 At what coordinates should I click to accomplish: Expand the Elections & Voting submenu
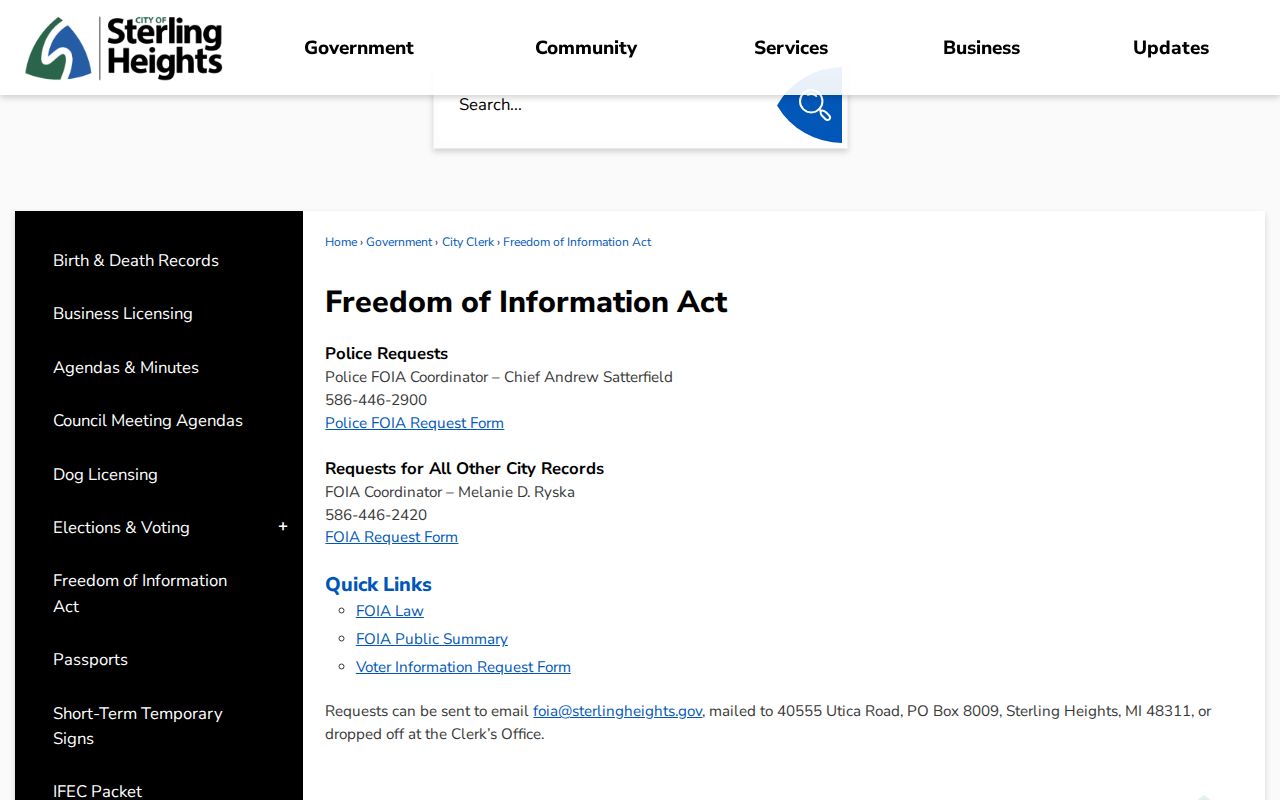(283, 527)
